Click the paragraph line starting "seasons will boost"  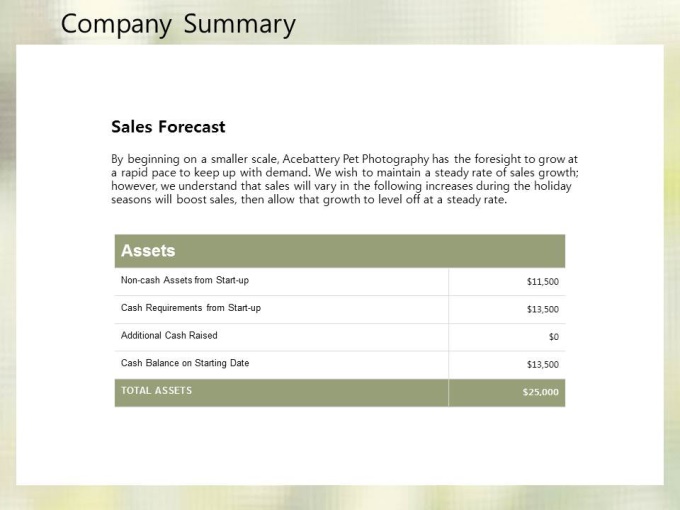pos(309,199)
